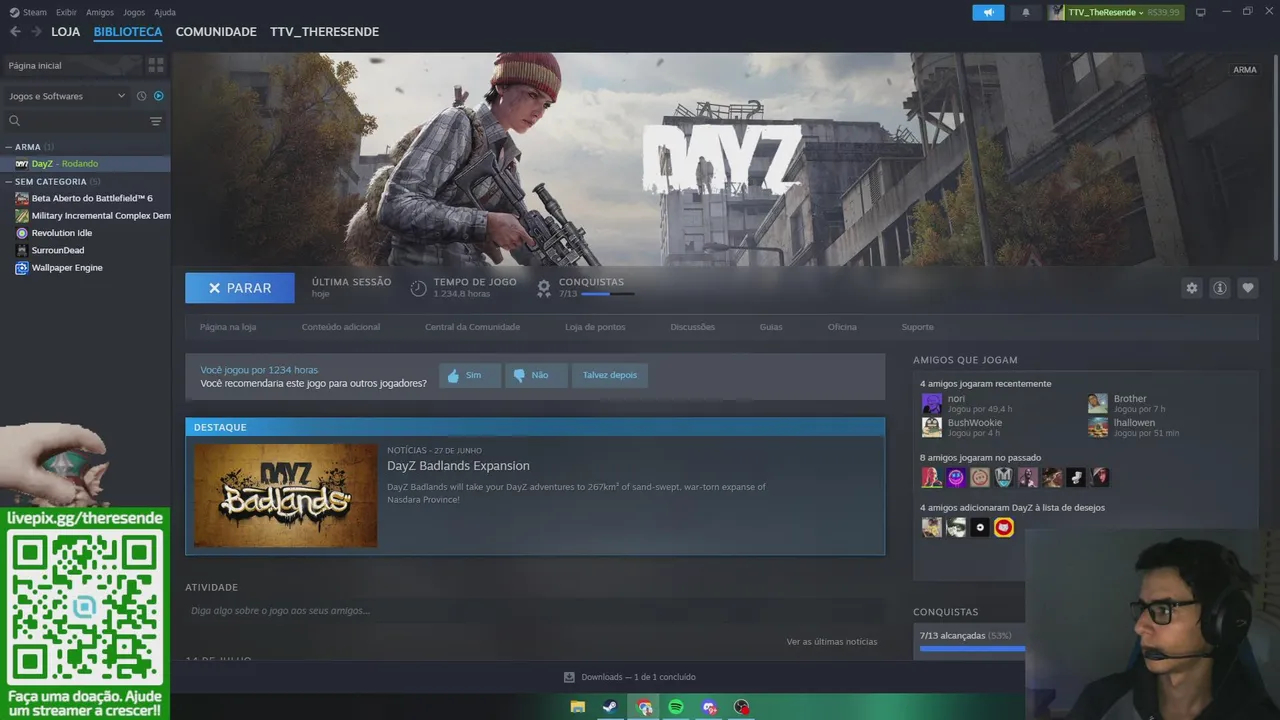Select DayZ in the library list
Viewport: 1280px width, 720px height.
(x=85, y=164)
